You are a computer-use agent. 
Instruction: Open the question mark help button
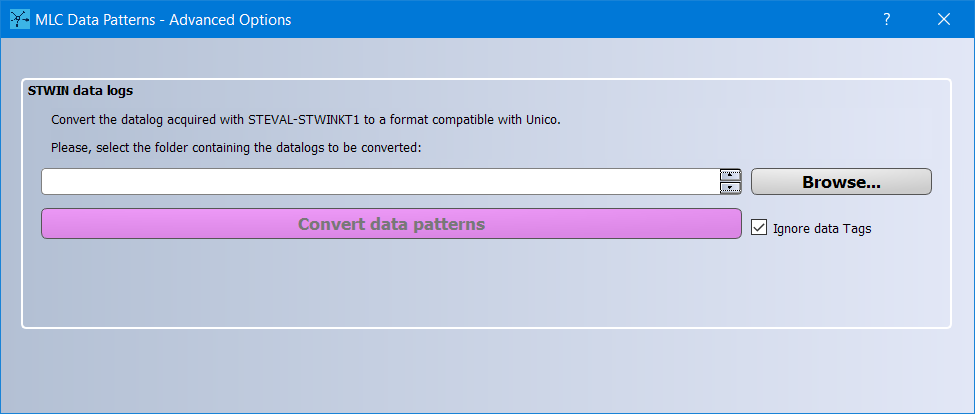tap(887, 19)
